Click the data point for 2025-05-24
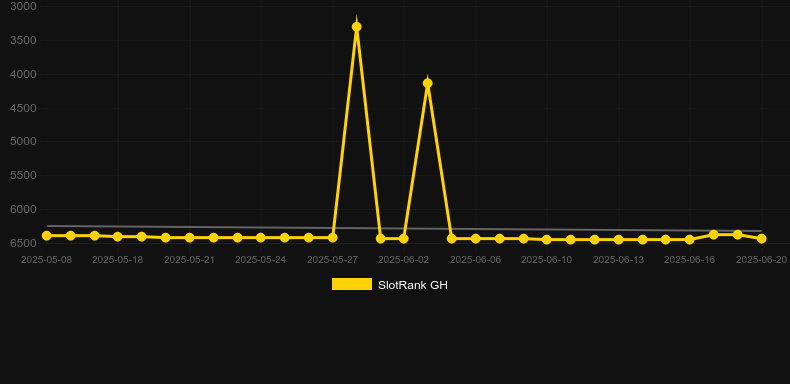 coord(260,237)
